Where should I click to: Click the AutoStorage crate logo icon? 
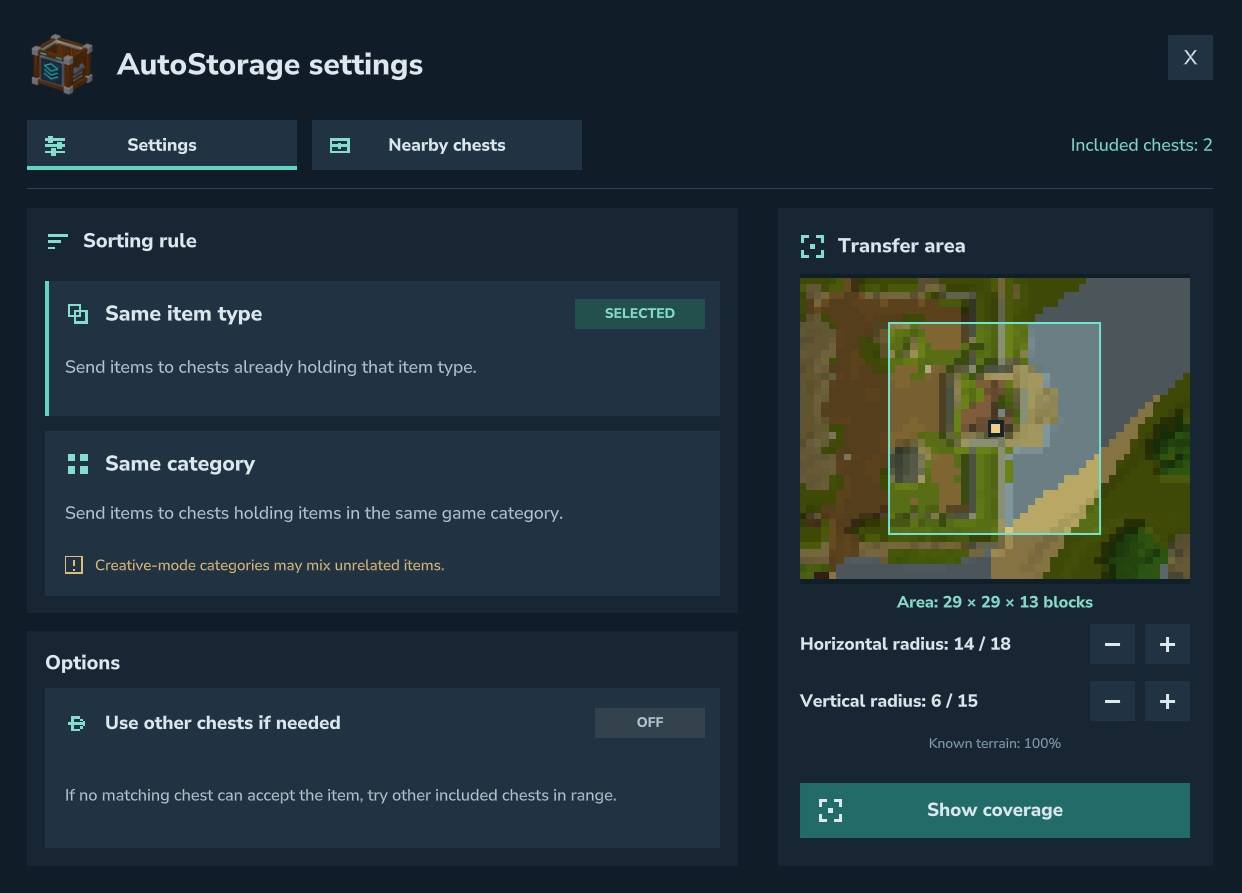click(62, 64)
